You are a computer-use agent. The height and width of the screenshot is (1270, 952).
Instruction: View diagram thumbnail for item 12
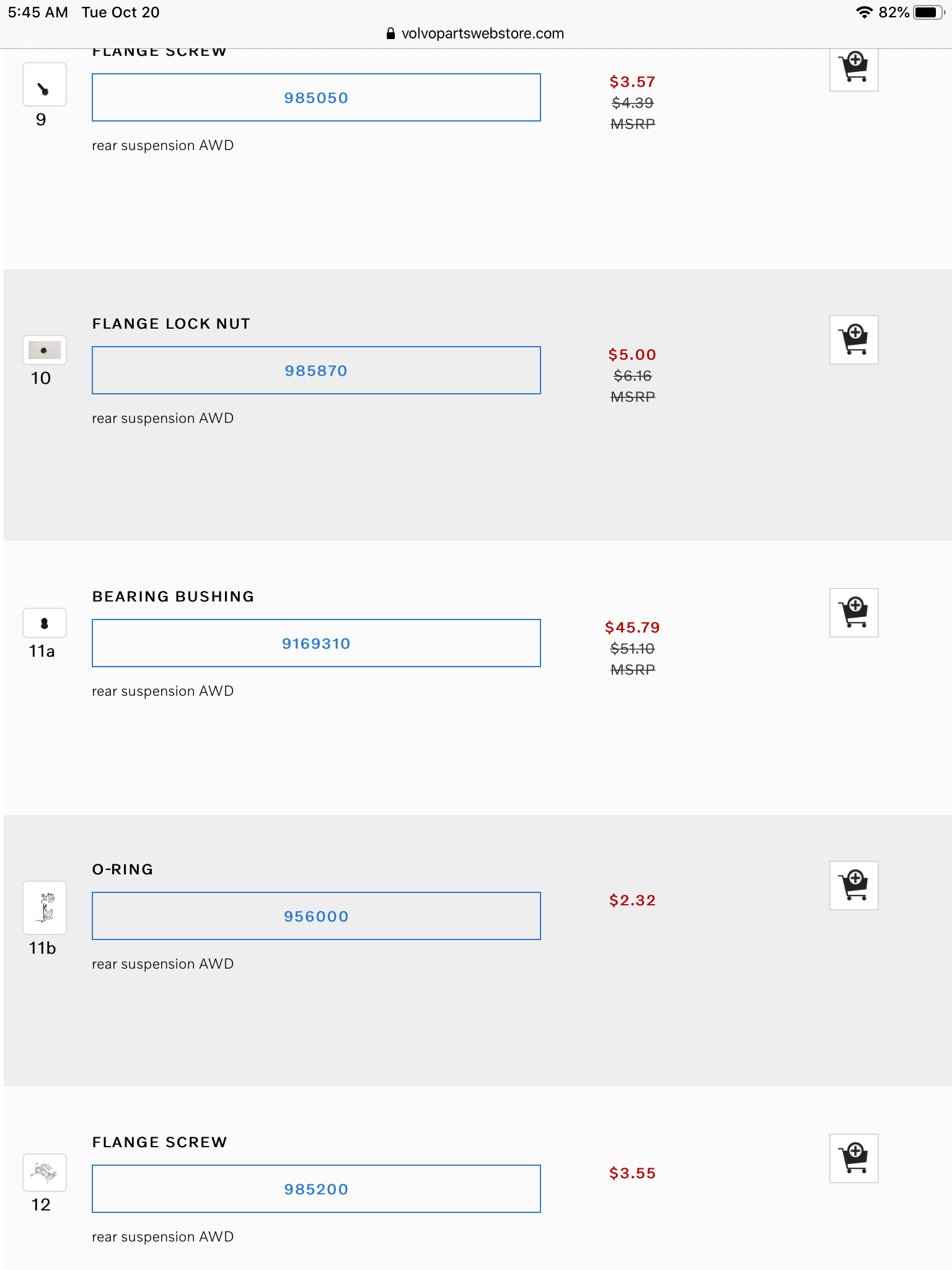pyautogui.click(x=44, y=1173)
